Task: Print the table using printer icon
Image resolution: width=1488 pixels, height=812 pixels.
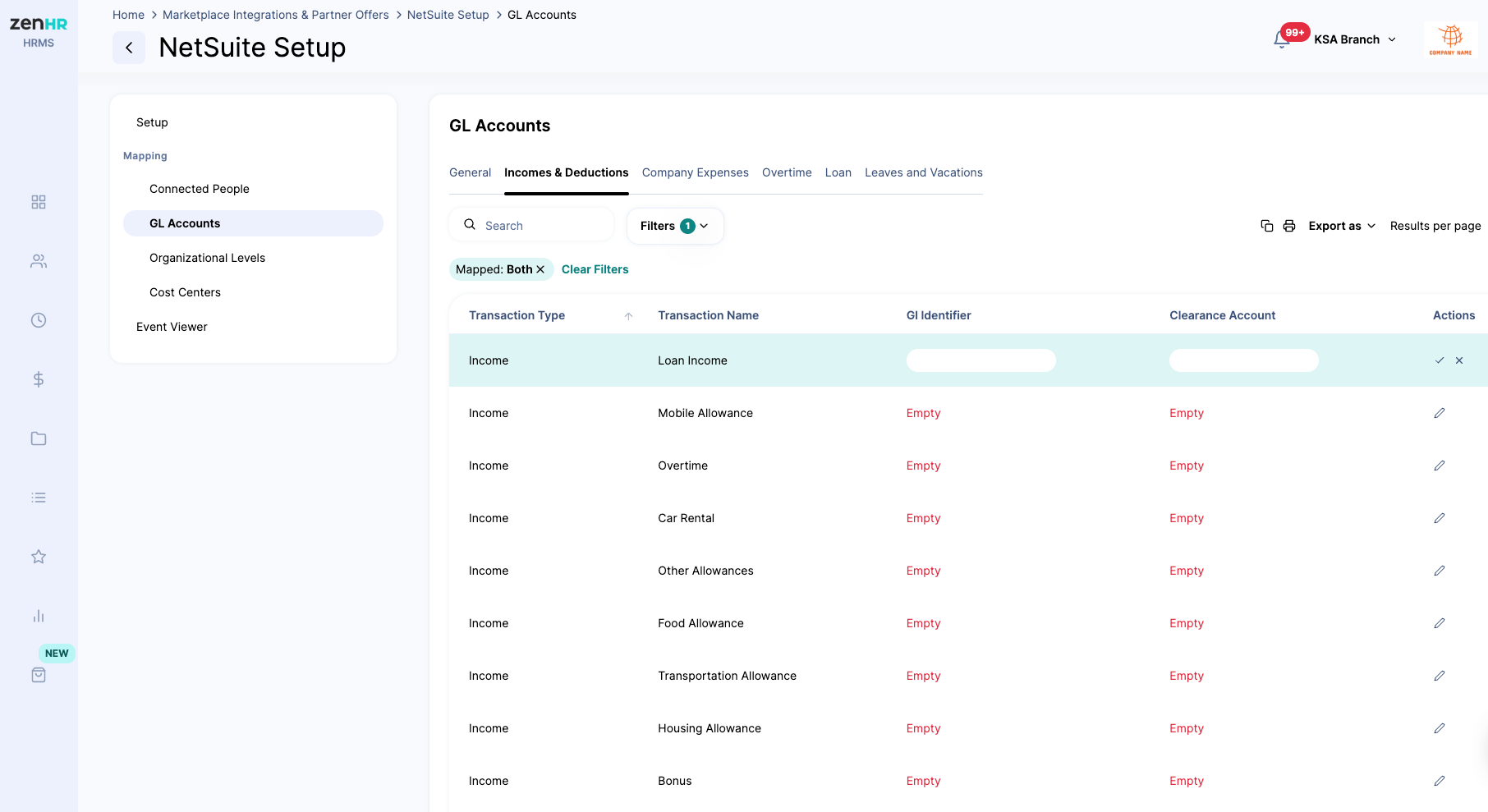Action: [x=1289, y=226]
